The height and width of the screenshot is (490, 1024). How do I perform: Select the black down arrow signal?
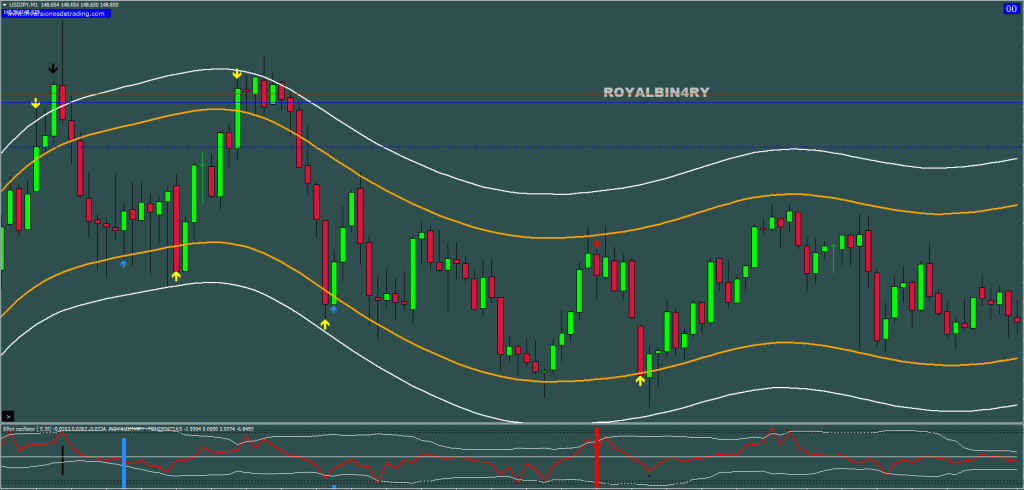(x=53, y=69)
